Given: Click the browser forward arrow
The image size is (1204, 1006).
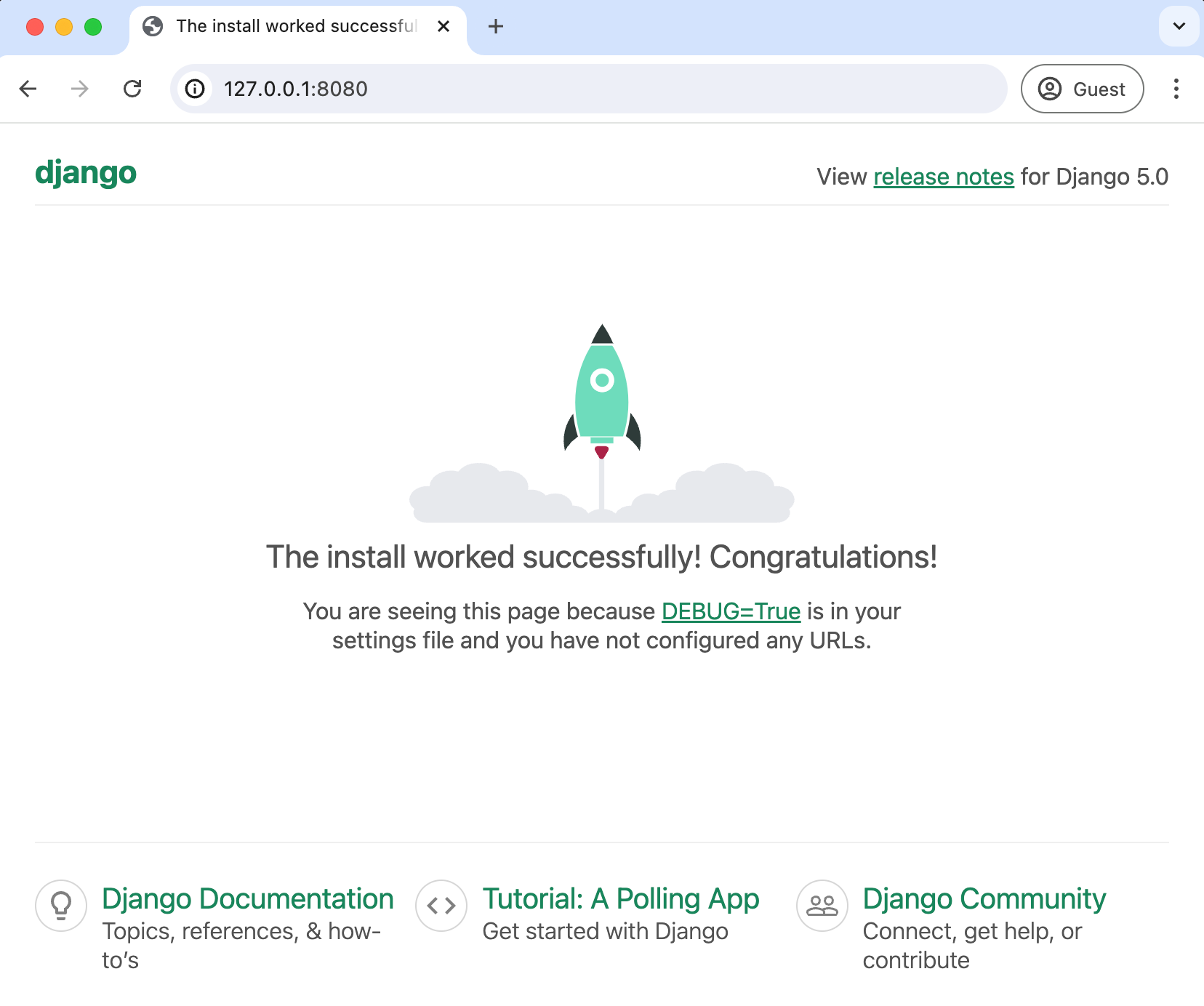Looking at the screenshot, I should coord(80,89).
